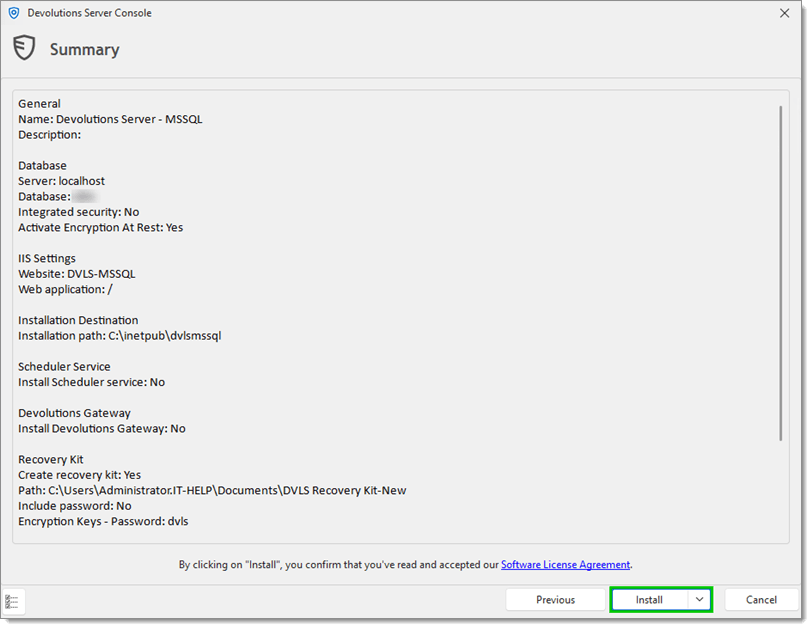Open the Software License Agreement link
Screen dimensions: 812x629
coord(565,565)
